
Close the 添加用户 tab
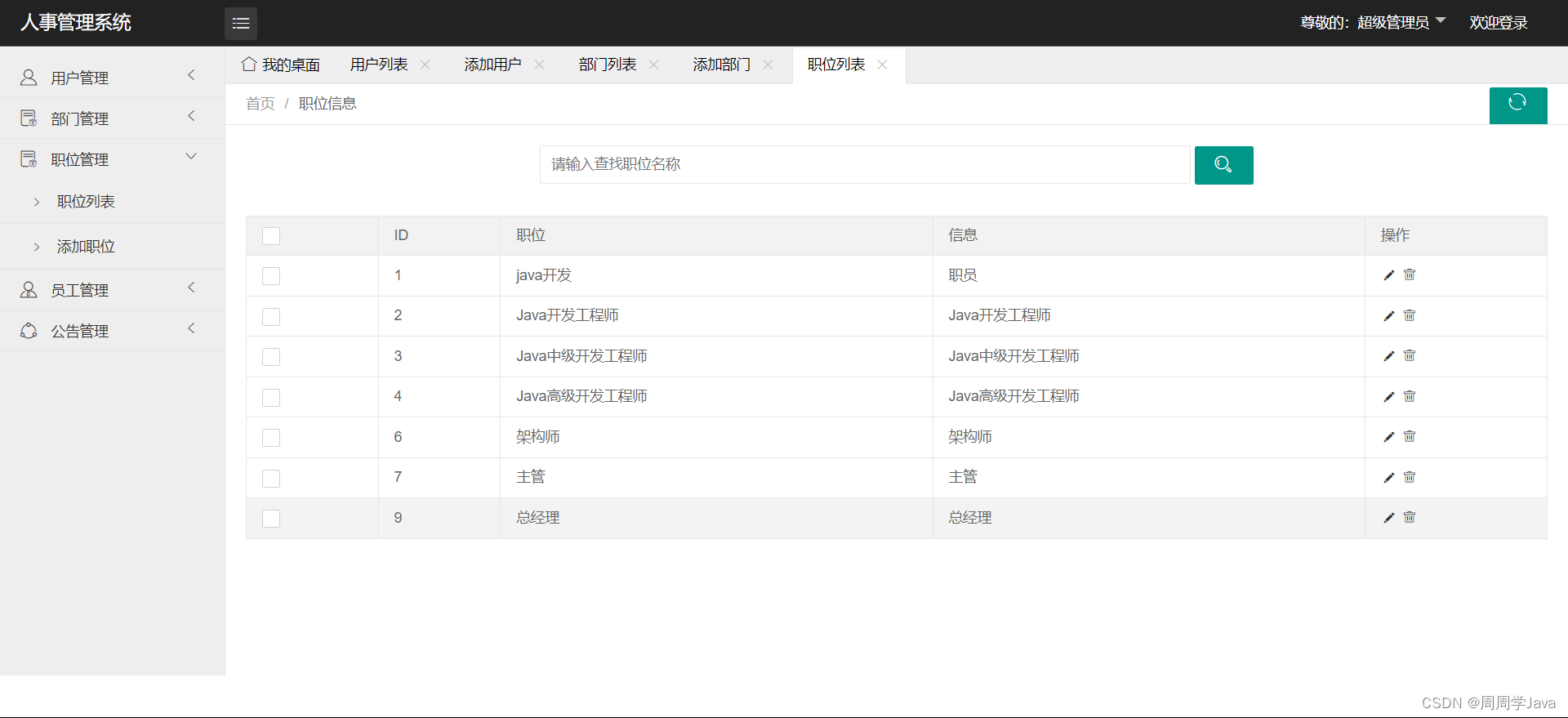(540, 65)
